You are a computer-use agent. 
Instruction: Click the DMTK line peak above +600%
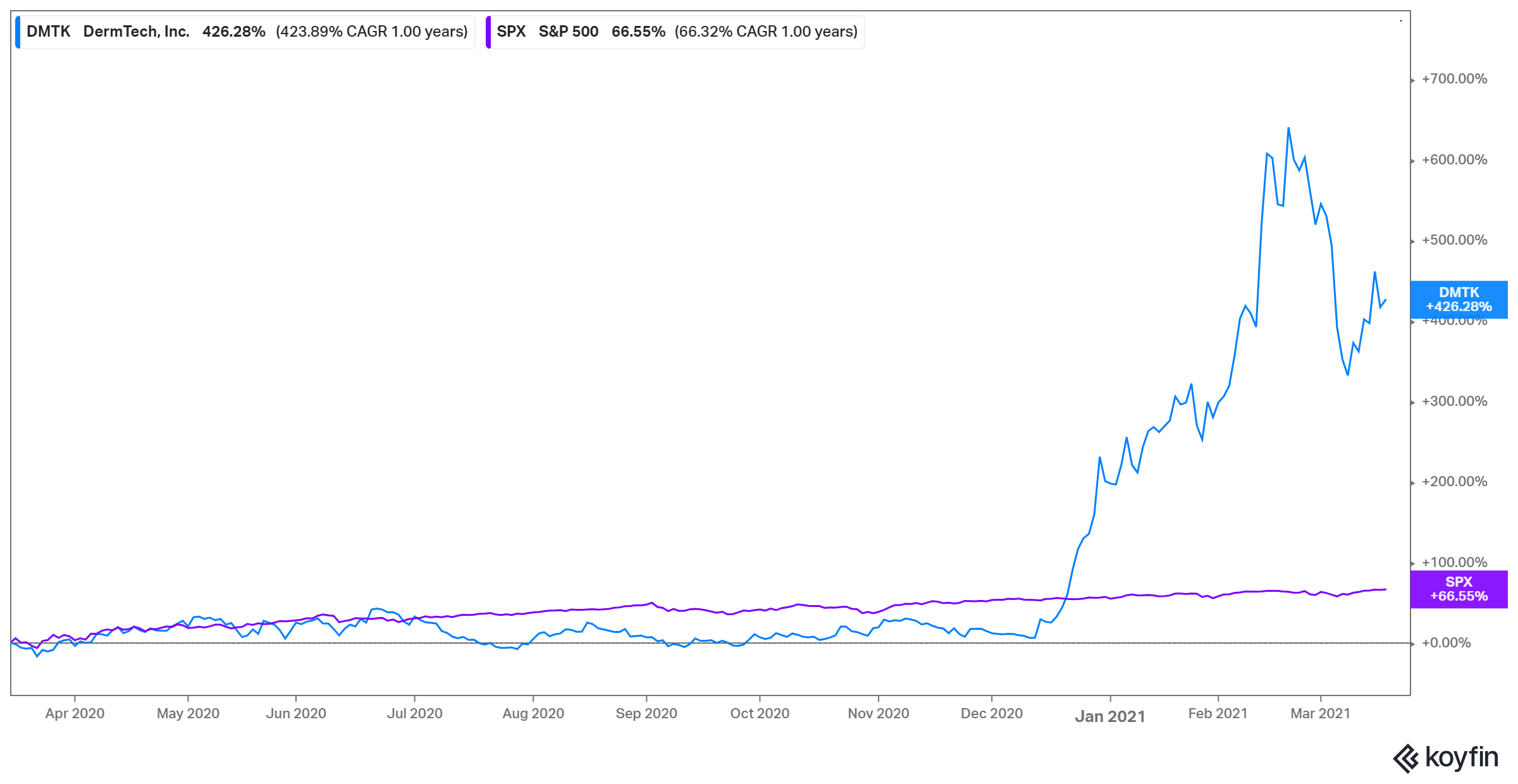(x=1288, y=128)
